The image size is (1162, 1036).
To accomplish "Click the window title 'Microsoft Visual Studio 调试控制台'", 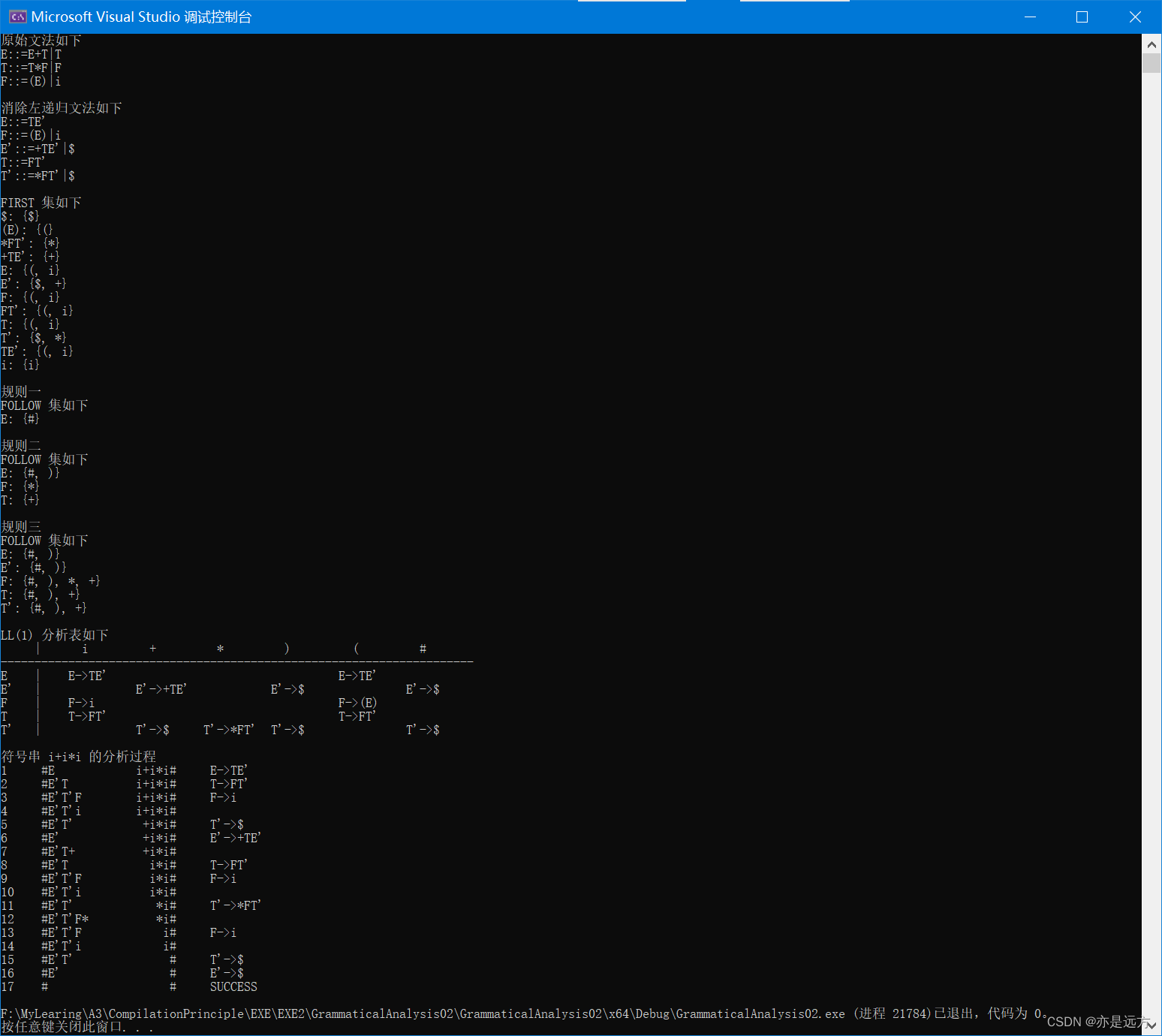I will 141,17.
